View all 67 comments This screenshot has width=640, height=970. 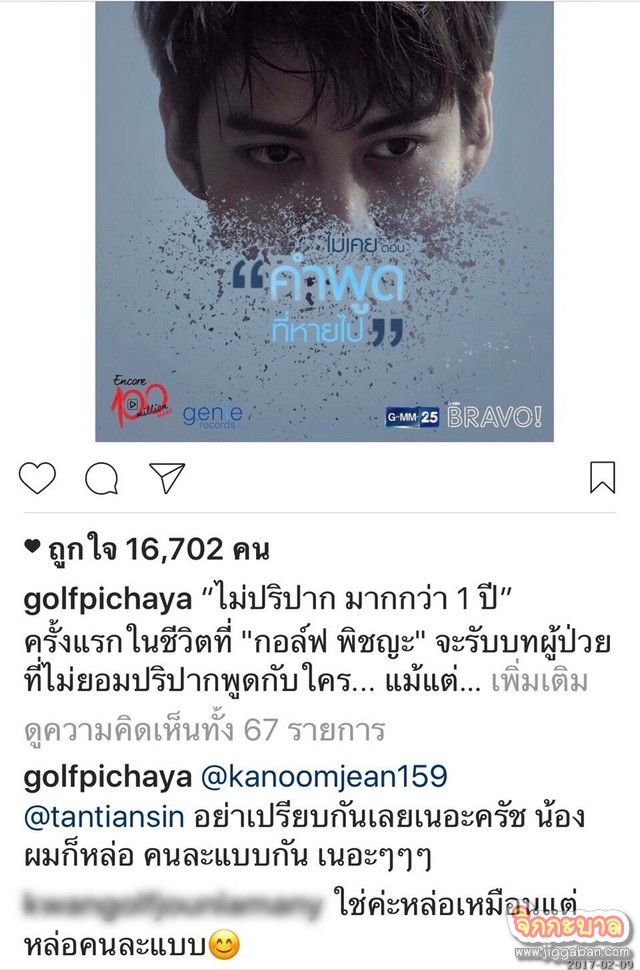pyautogui.click(x=204, y=730)
